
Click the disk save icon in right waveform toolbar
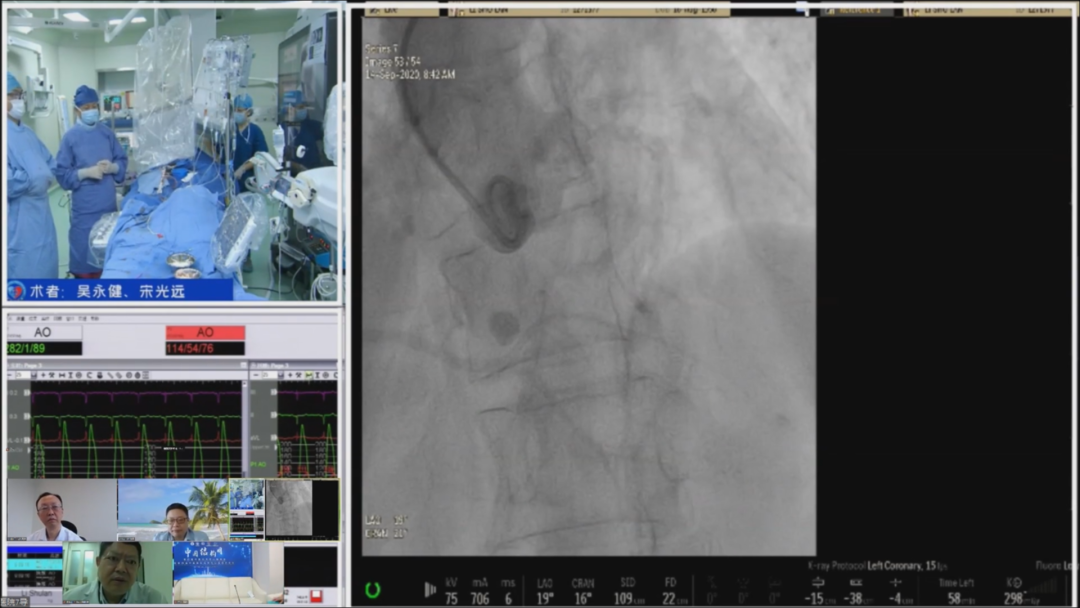pos(280,375)
